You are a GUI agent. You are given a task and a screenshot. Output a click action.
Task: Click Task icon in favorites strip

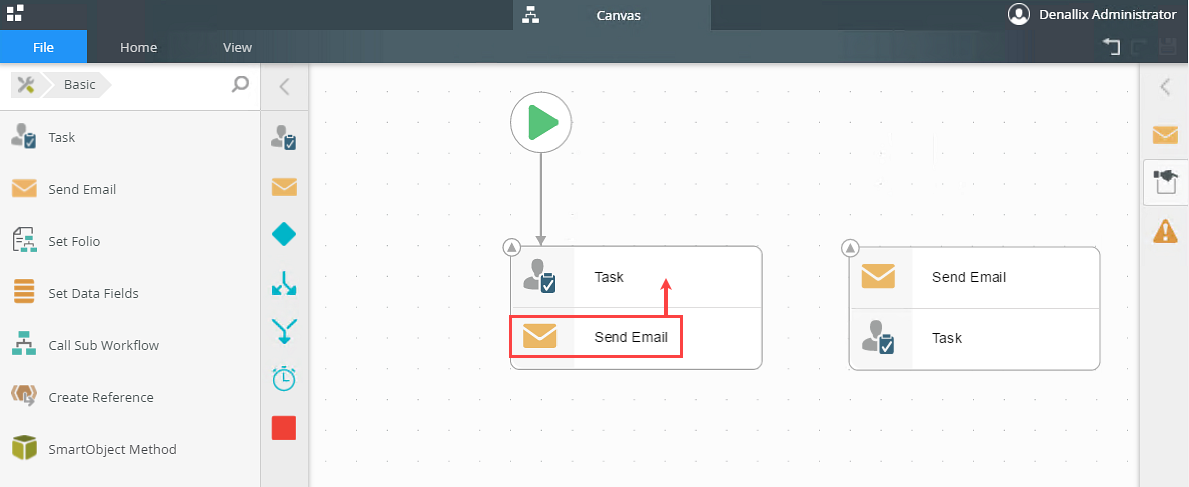[284, 137]
